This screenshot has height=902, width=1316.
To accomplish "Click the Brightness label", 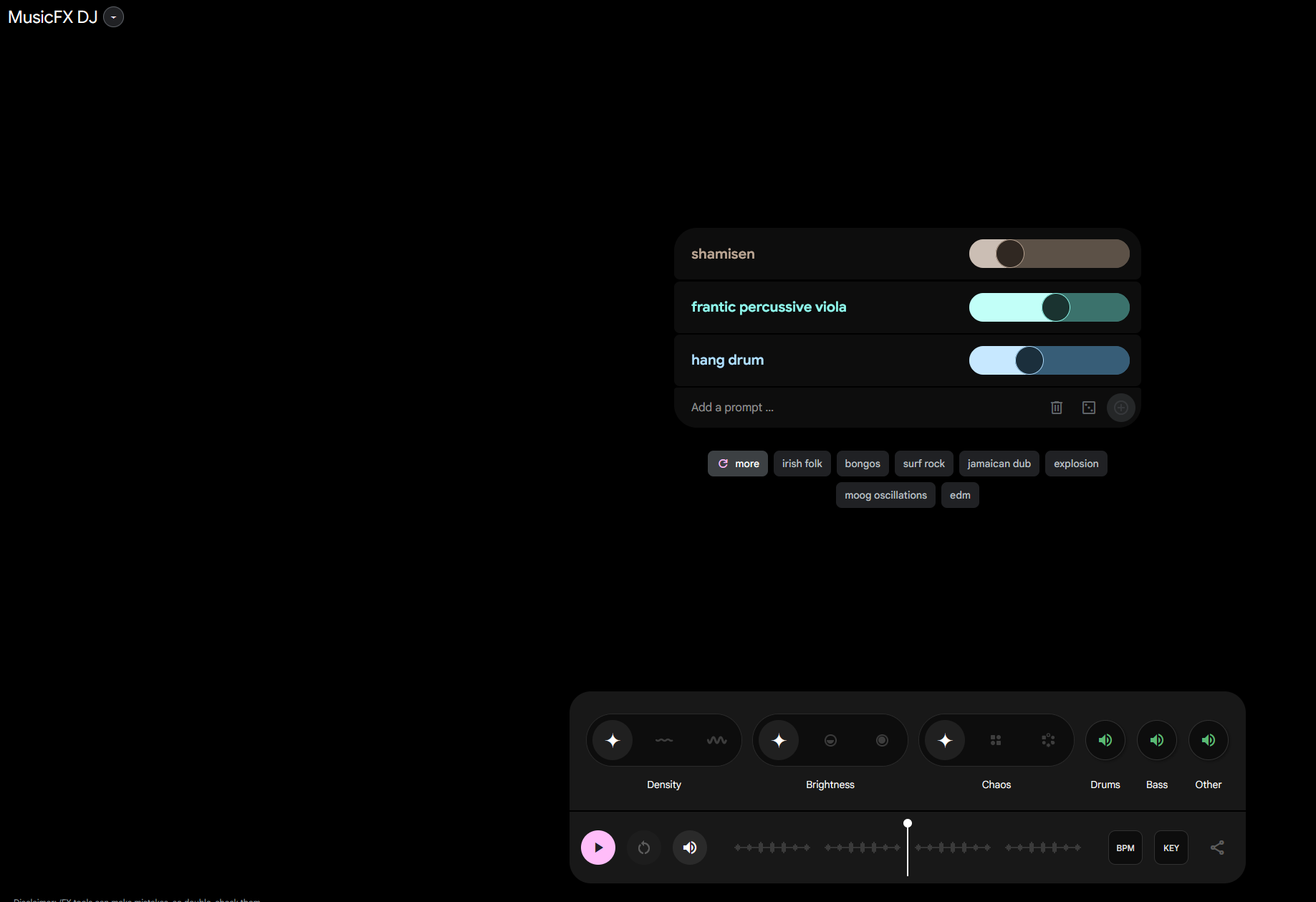I will tap(830, 785).
